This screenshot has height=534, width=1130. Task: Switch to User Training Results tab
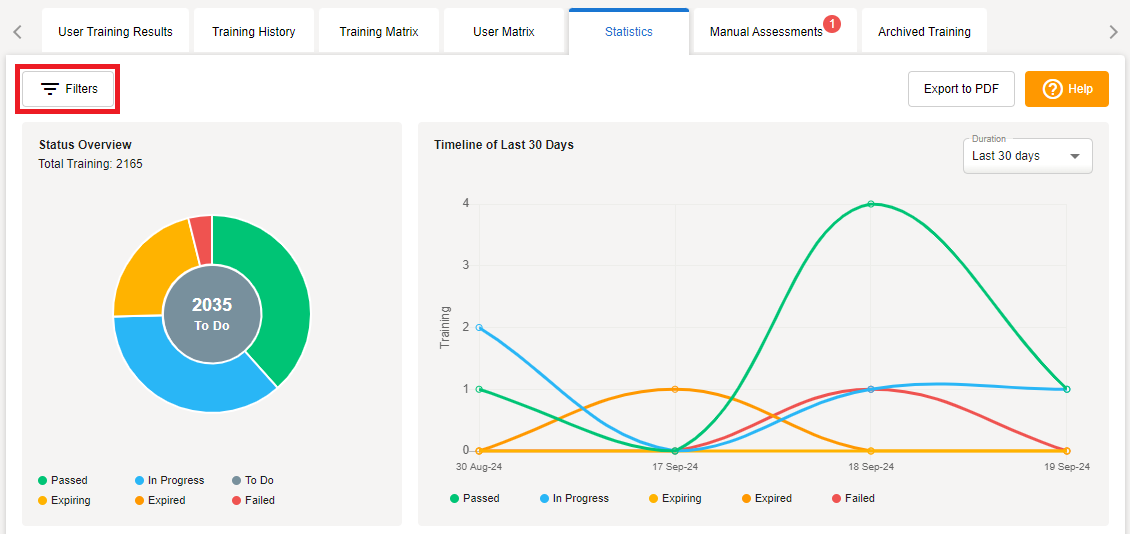pos(115,32)
